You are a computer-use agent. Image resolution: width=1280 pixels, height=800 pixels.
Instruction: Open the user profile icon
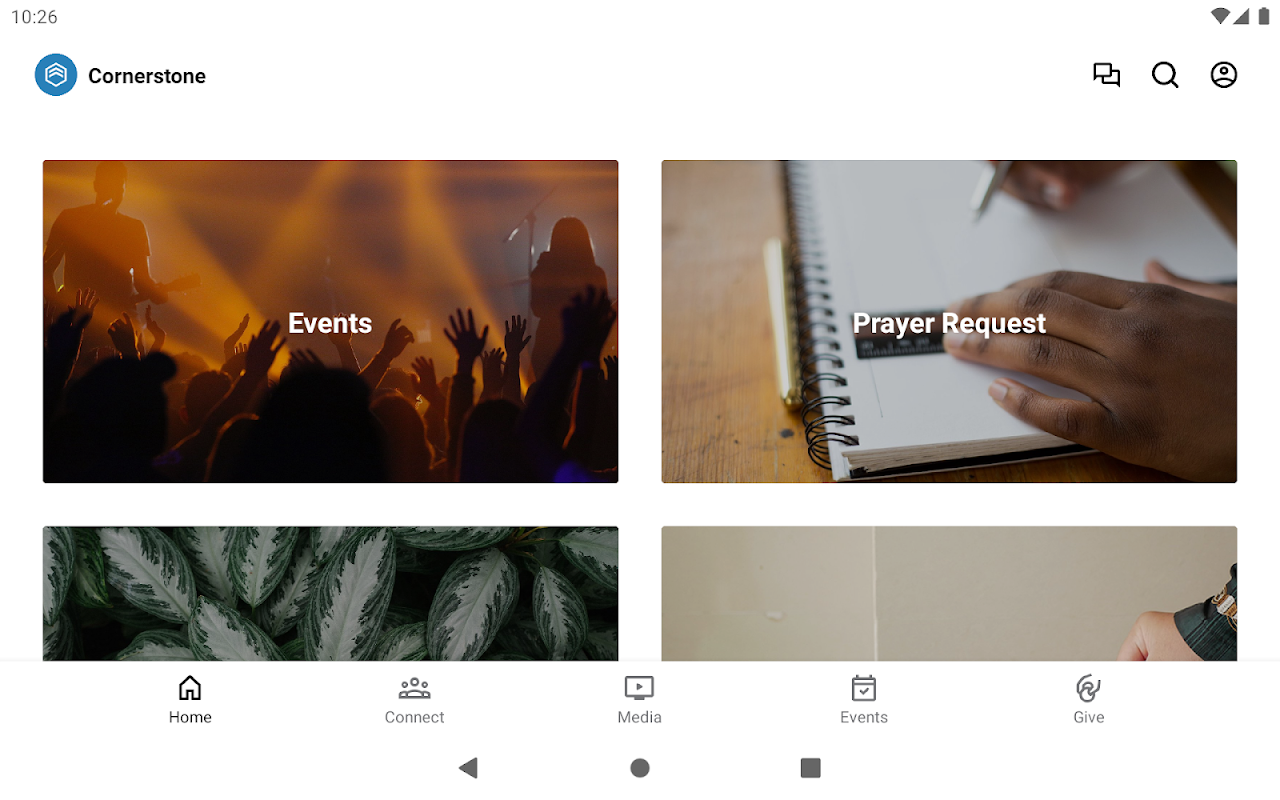1224,75
